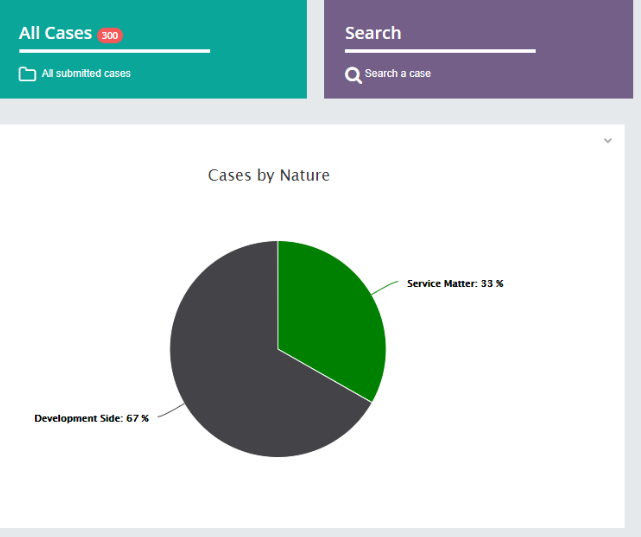
Task: Click the white underline beneath Search heading
Action: [x=440, y=51]
